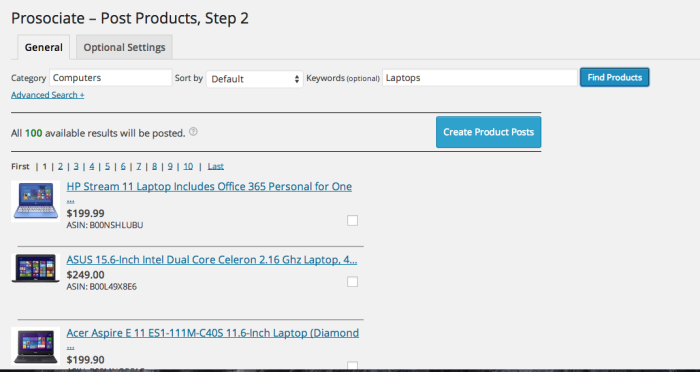Click into the Keywords Laptops field
Screen dimensions: 700x372
[479, 78]
